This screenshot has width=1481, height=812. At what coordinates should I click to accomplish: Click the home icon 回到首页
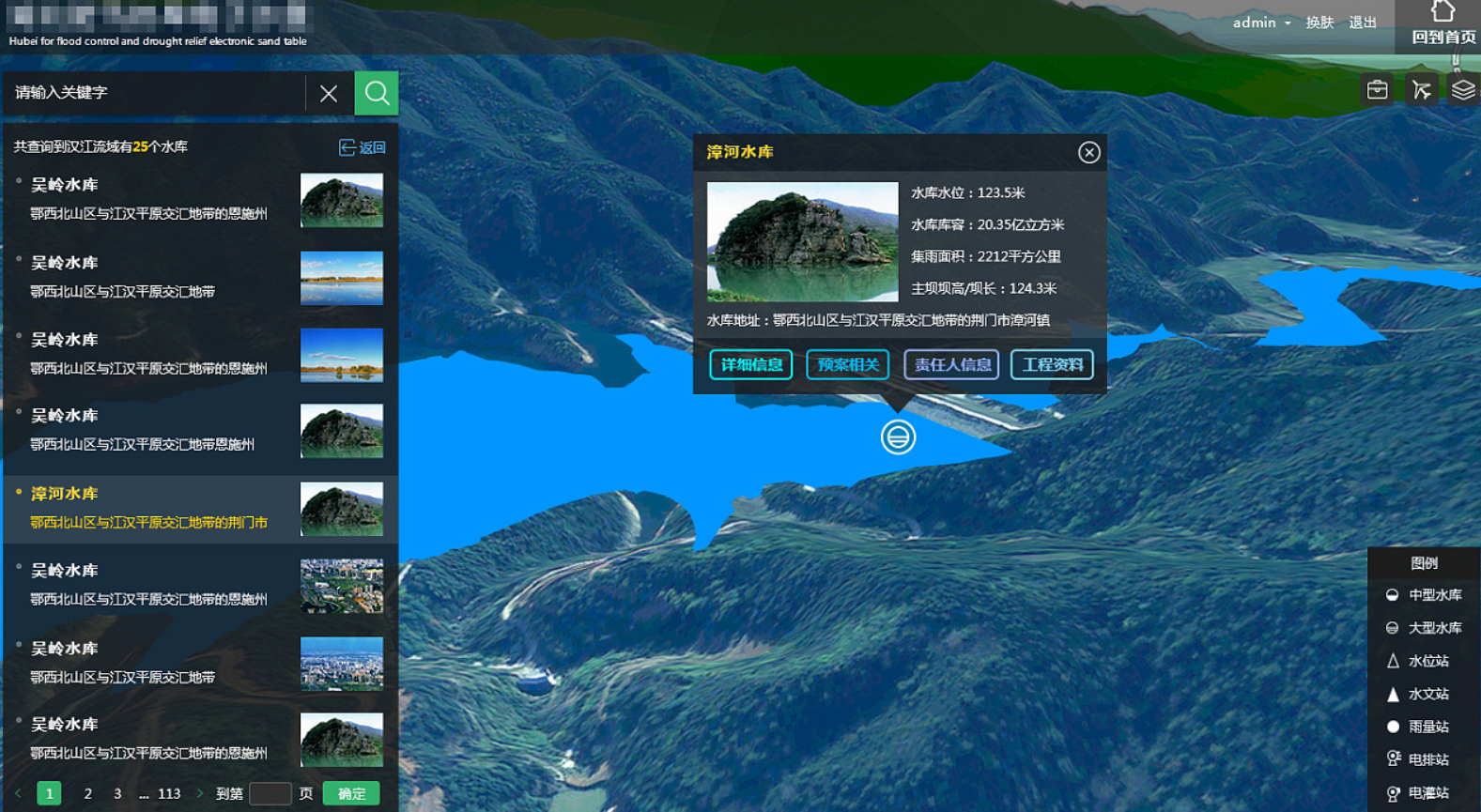coord(1443,23)
